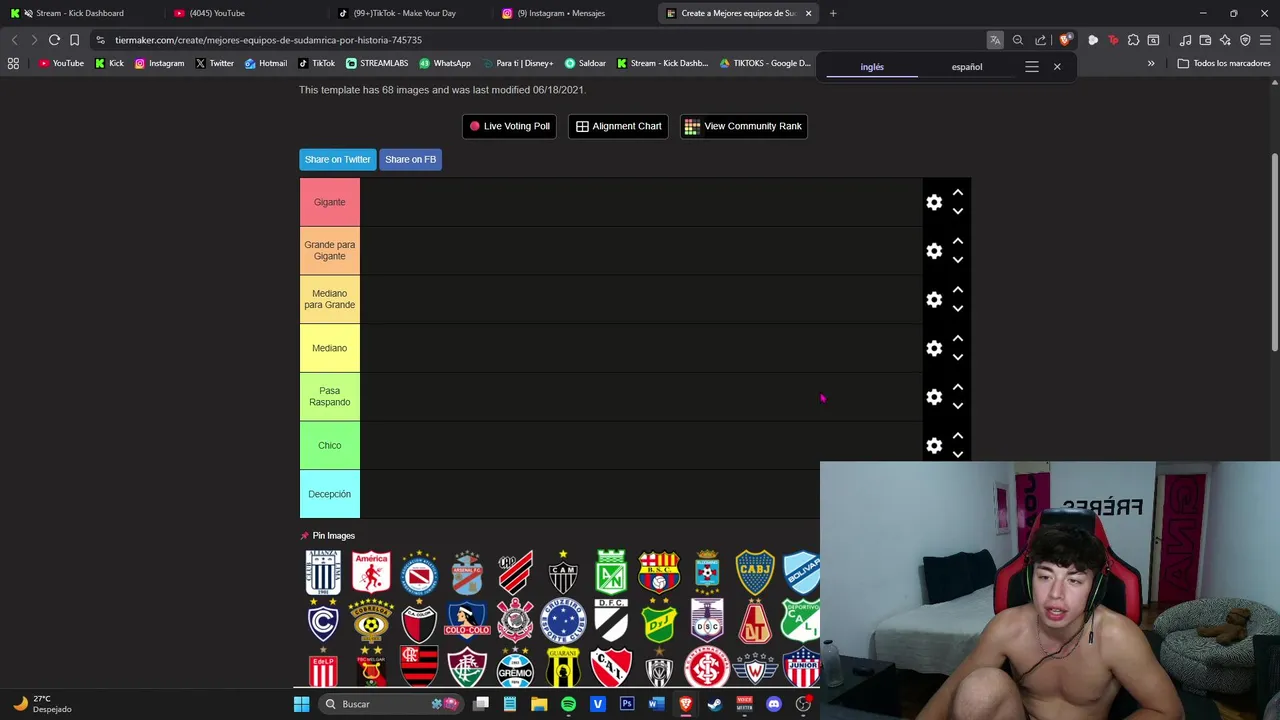Image resolution: width=1280 pixels, height=720 pixels.
Task: Switch to the YouTube tab
Action: [x=242, y=13]
